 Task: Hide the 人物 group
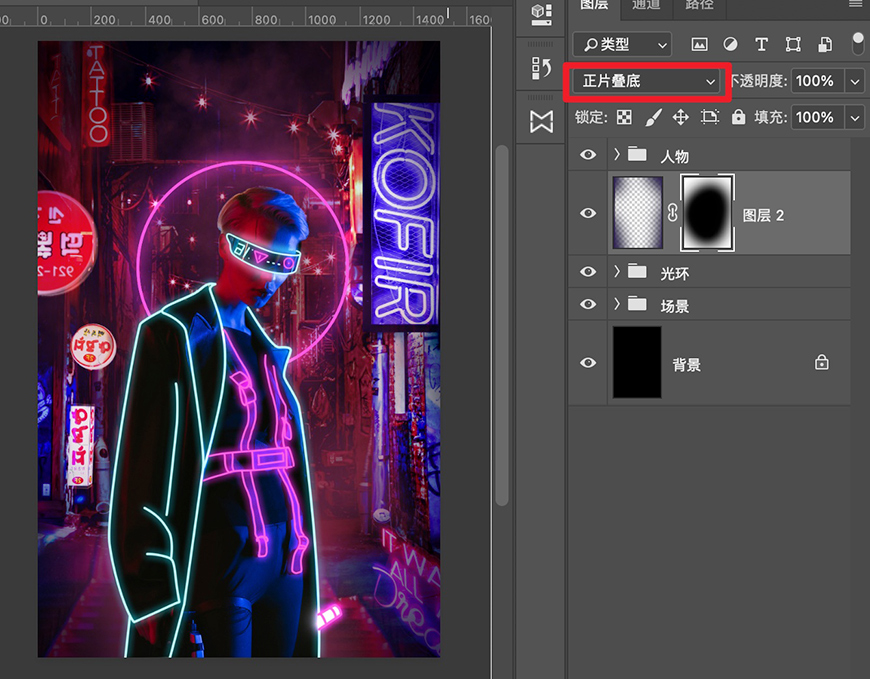(x=588, y=155)
